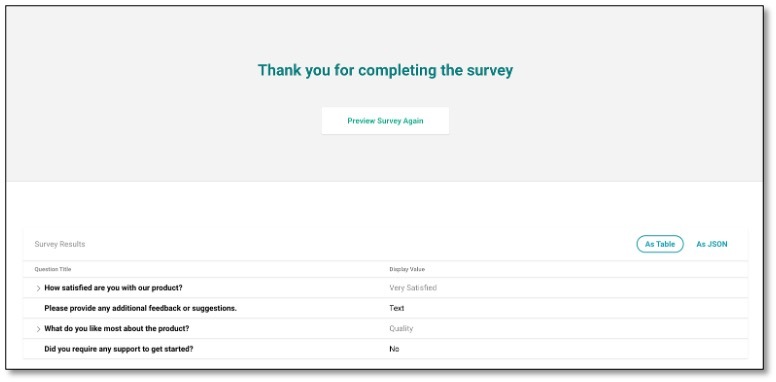Click the Survey Results panel heading
The width and height of the screenshot is (776, 382).
point(60,244)
